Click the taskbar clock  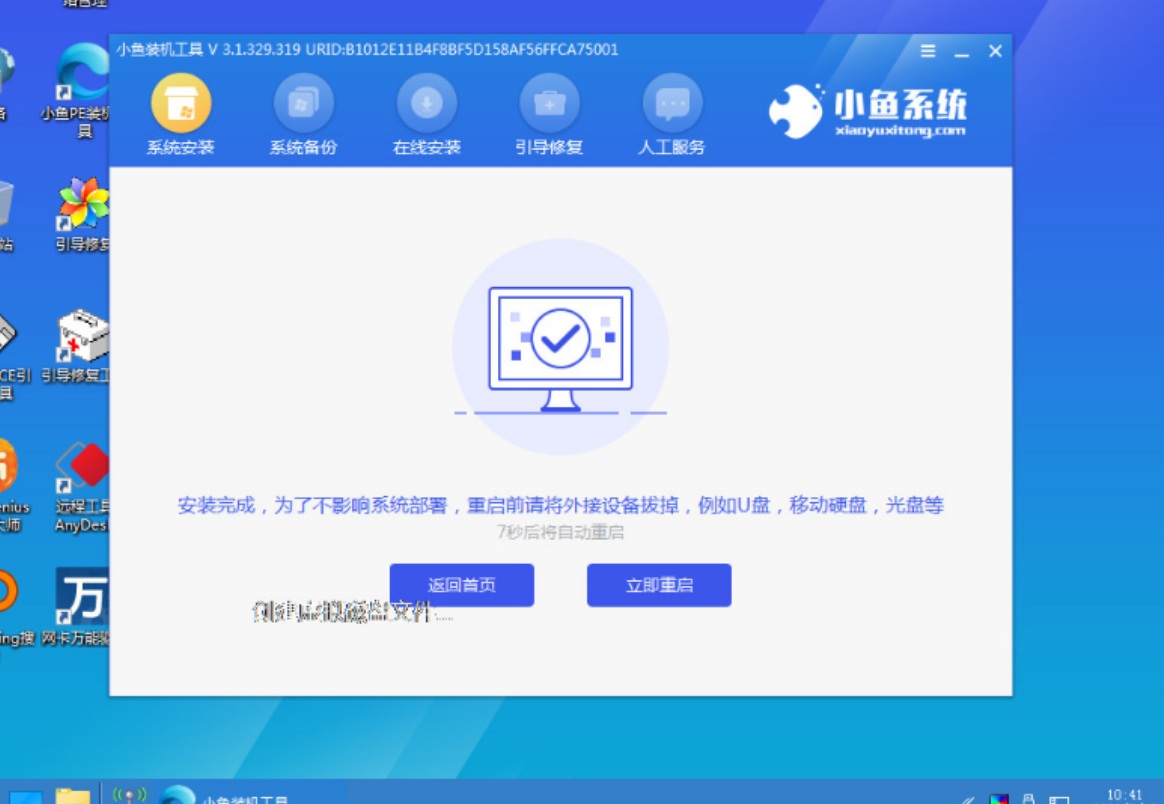point(1124,796)
